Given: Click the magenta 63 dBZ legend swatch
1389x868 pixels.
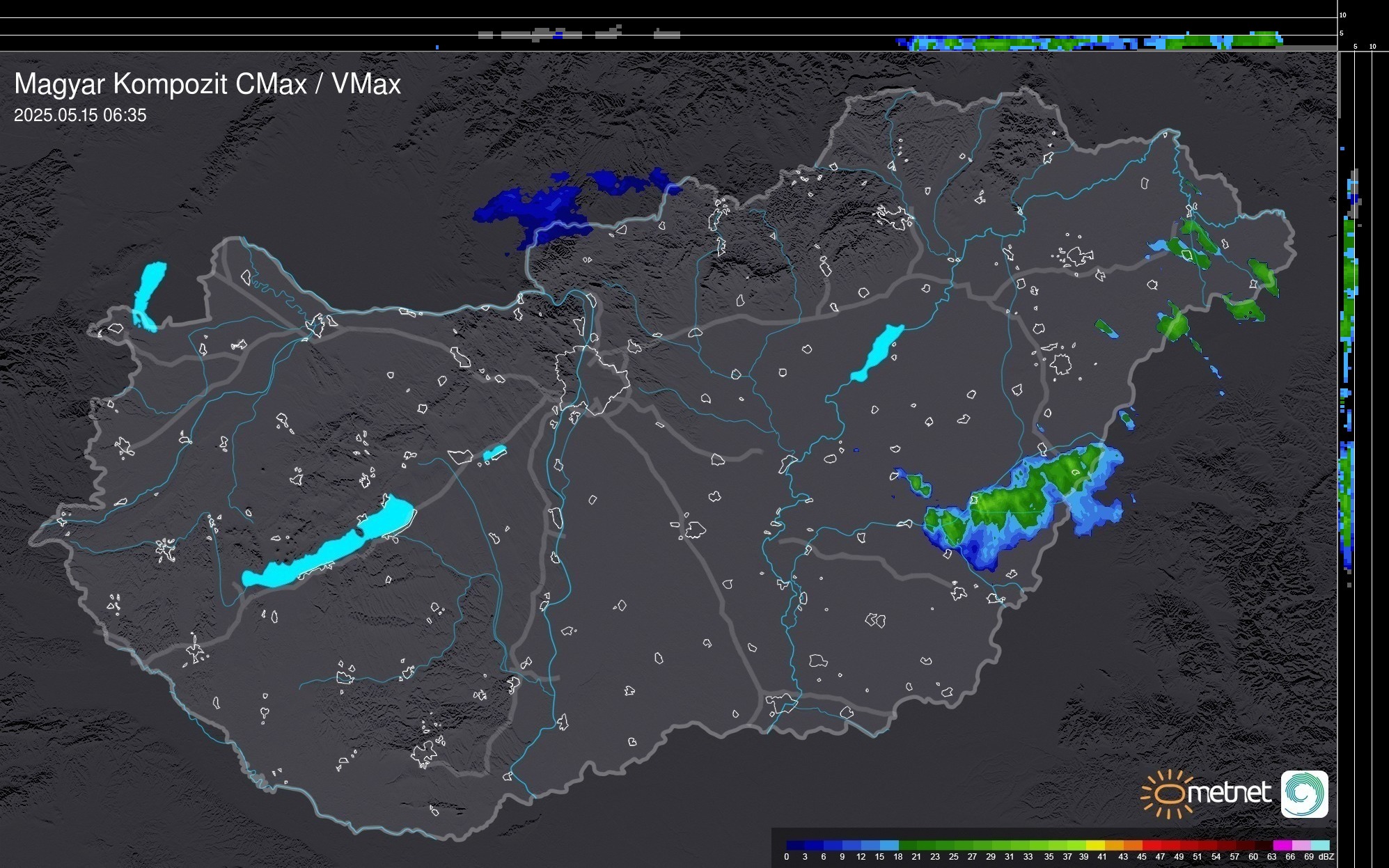Looking at the screenshot, I should pyautogui.click(x=1282, y=845).
